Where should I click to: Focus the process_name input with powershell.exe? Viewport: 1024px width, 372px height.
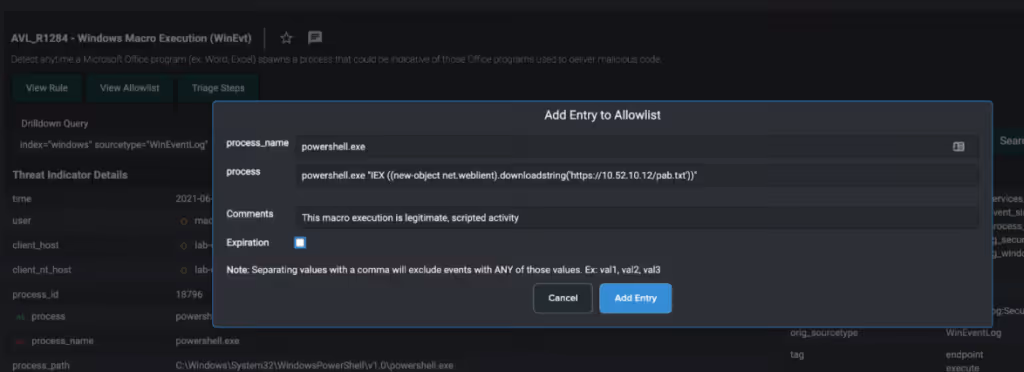pyautogui.click(x=636, y=147)
